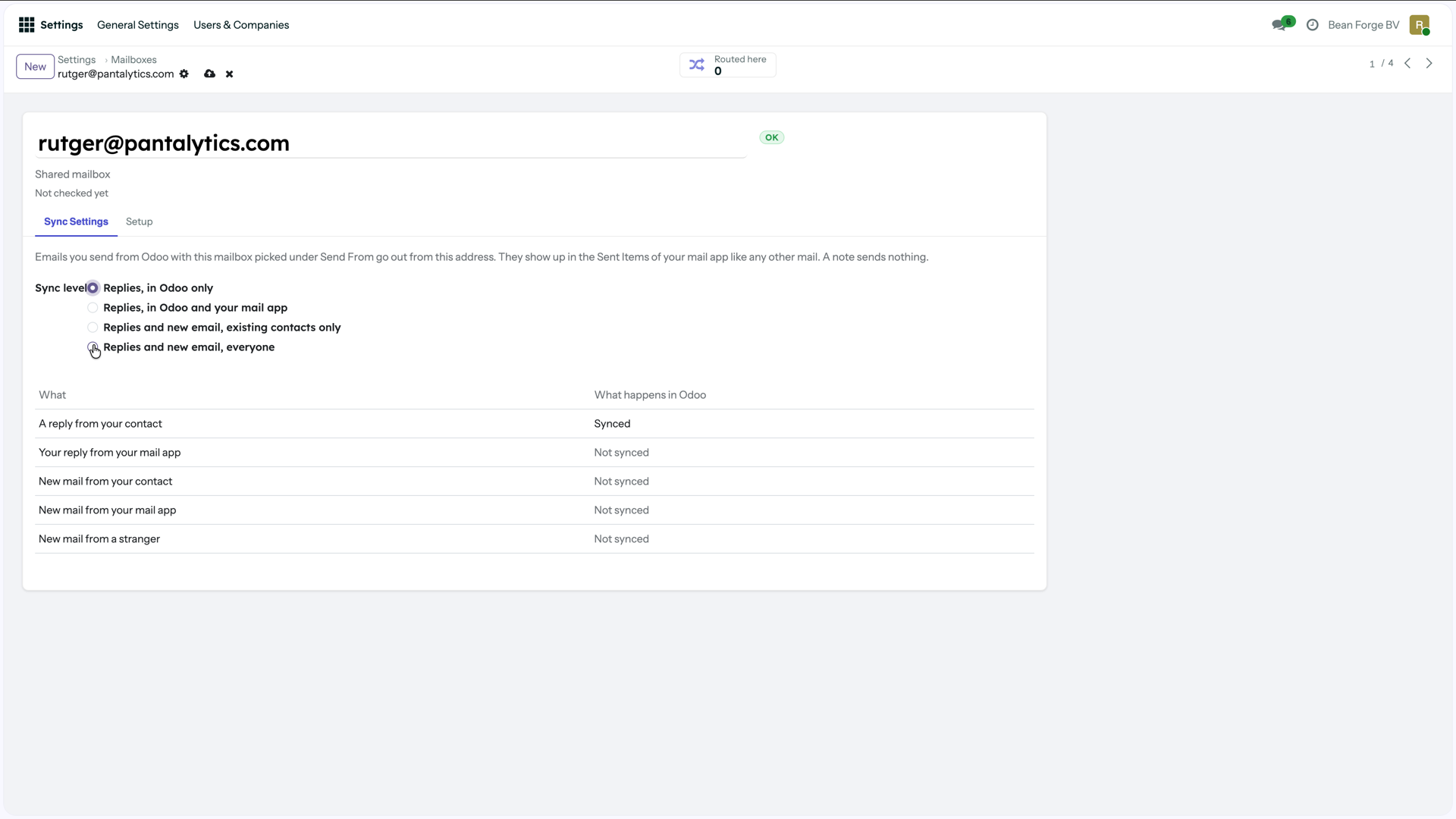Click the 'Shared mailbox' label

pyautogui.click(x=73, y=174)
